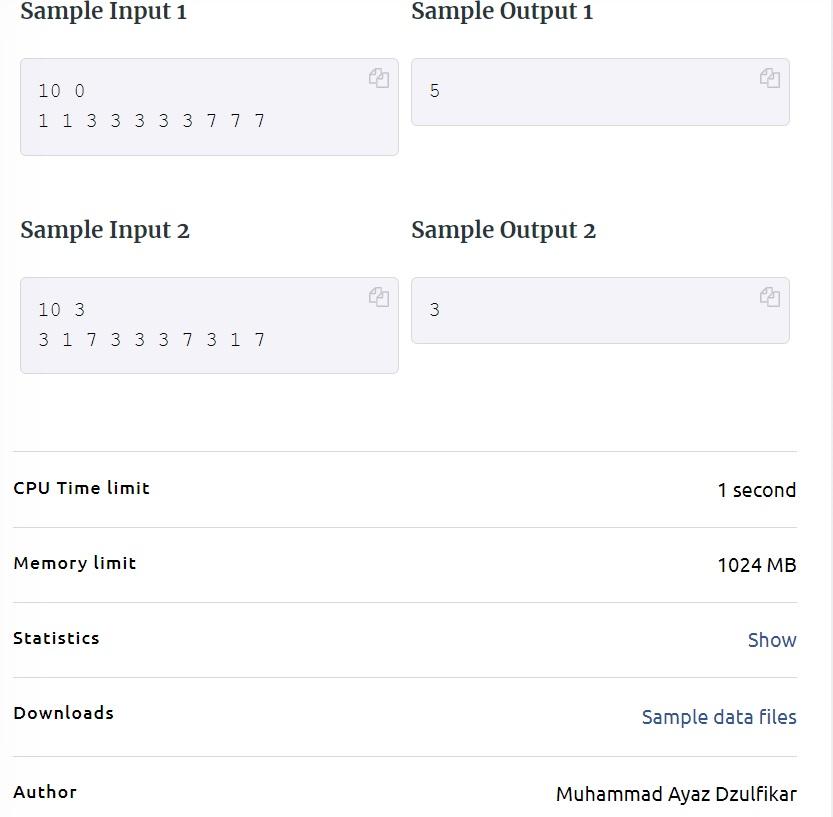Image resolution: width=833 pixels, height=817 pixels.
Task: Click the '3 1 7 3 3 3 7 3 1 7' input line
Action: (x=151, y=339)
